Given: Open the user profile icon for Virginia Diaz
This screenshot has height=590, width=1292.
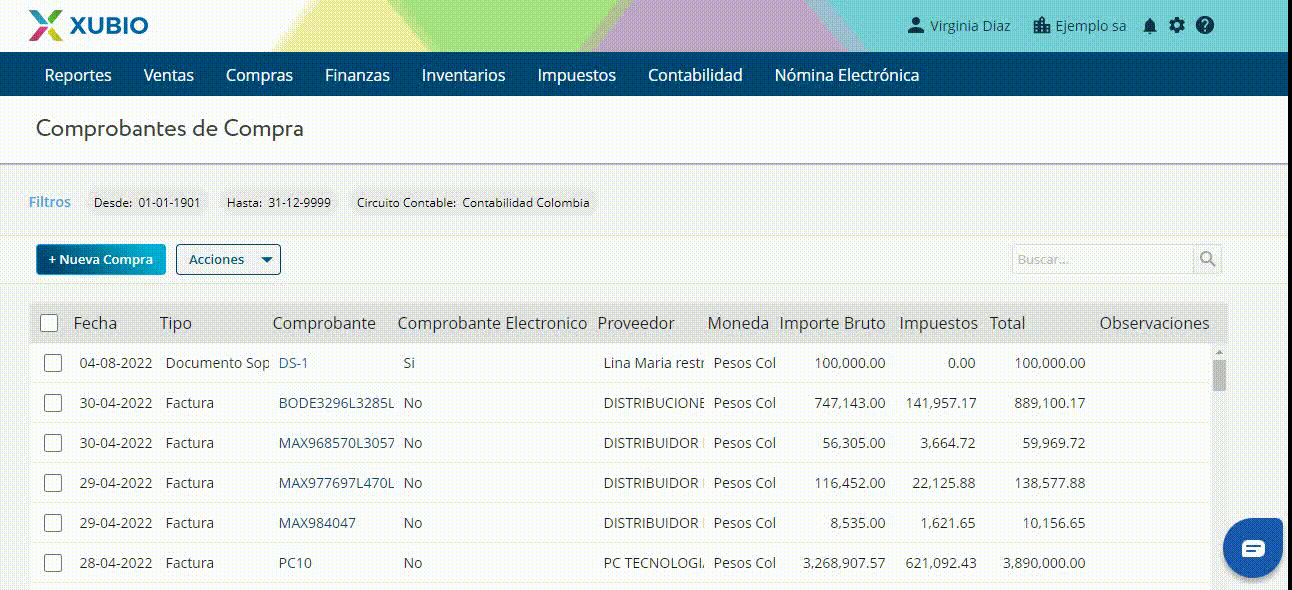Looking at the screenshot, I should [x=915, y=25].
